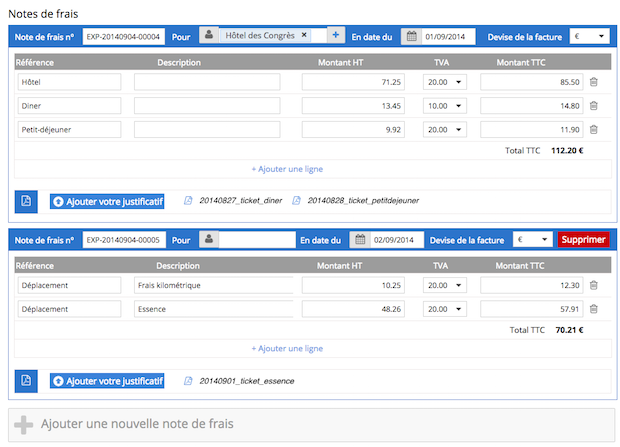620x447 pixels.
Task: Open the 20140901_ticket_essence attachment
Action: tap(246, 381)
